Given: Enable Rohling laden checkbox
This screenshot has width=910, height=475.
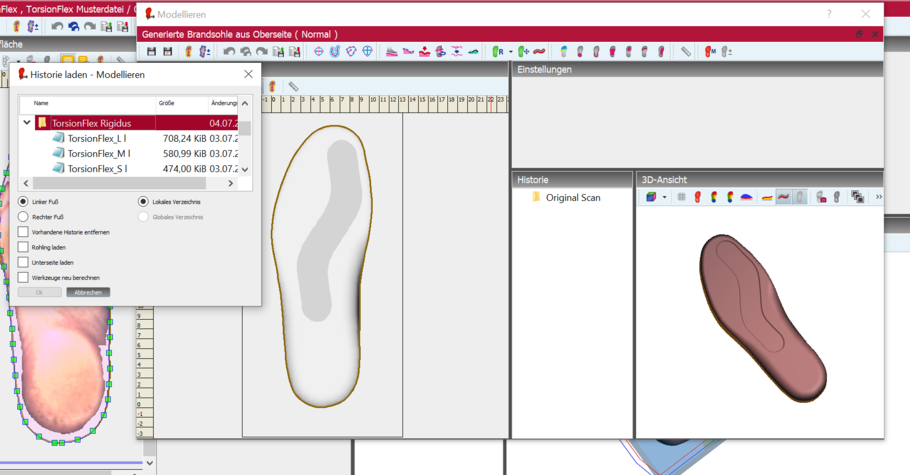Looking at the screenshot, I should 23,247.
